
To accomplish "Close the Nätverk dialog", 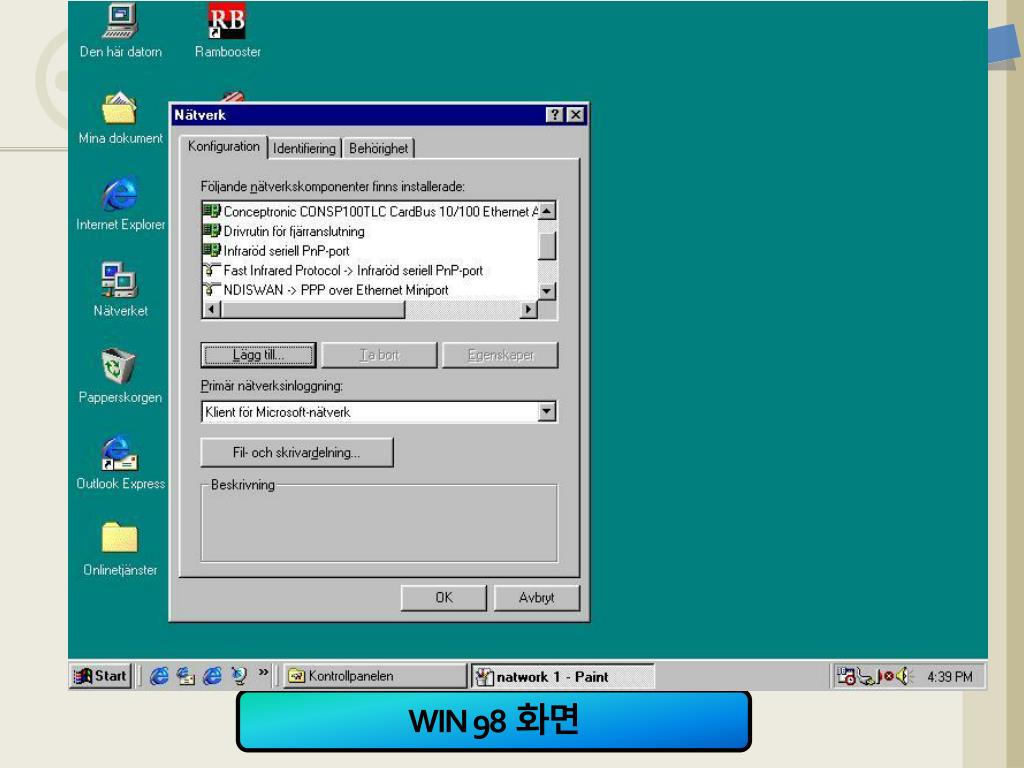I will [575, 115].
